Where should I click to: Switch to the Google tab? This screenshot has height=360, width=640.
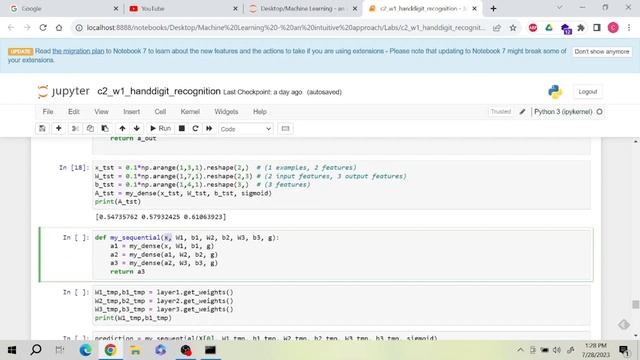pyautogui.click(x=62, y=9)
